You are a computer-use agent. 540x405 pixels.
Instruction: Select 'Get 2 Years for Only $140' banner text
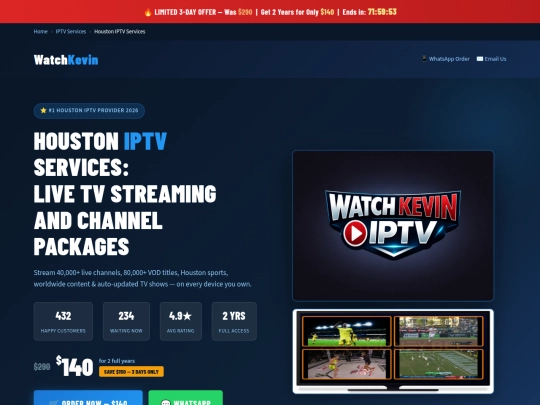coord(297,12)
